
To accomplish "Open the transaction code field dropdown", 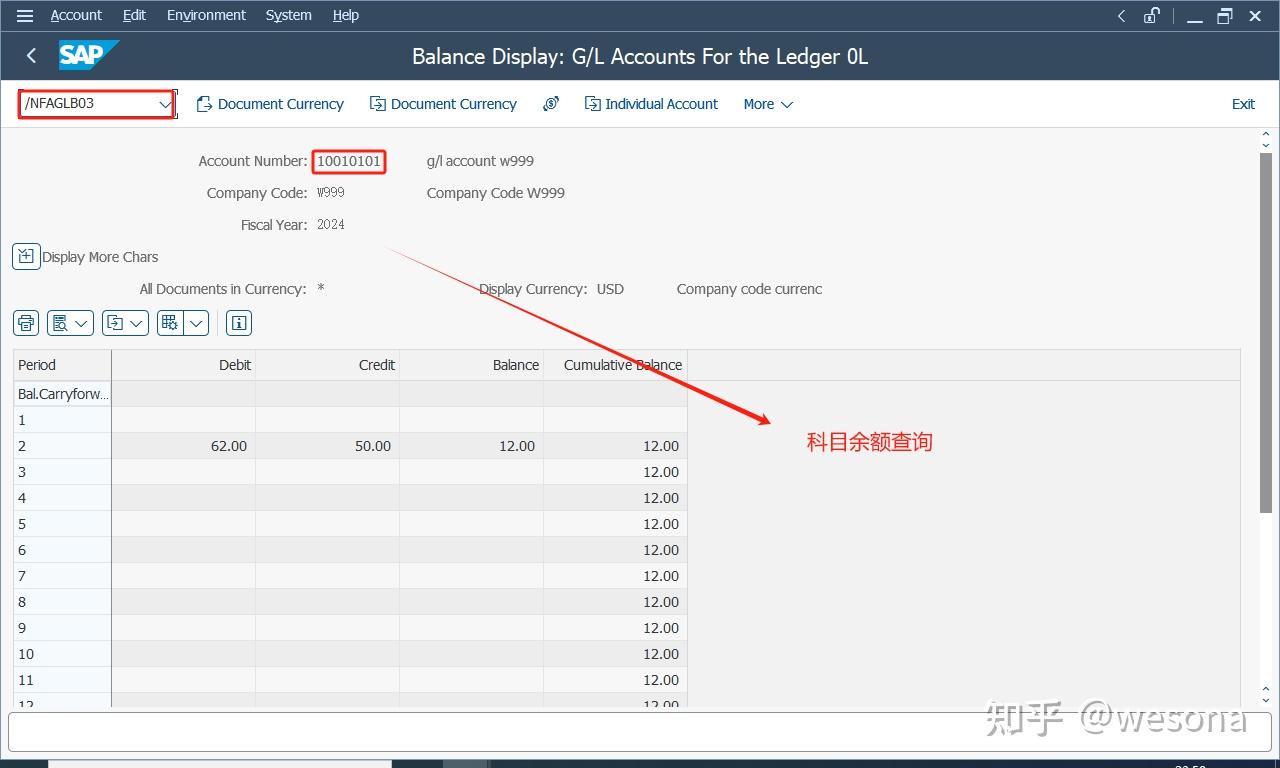I will (x=163, y=103).
